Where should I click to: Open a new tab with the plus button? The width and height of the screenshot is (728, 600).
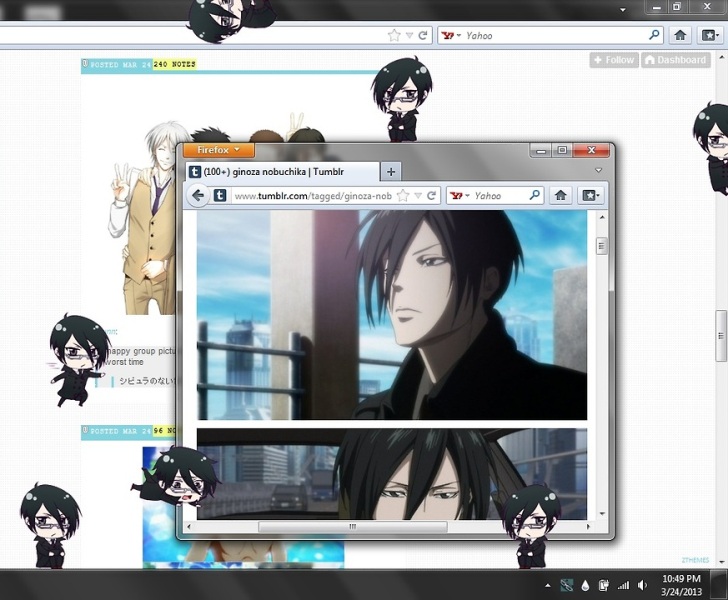[x=391, y=172]
